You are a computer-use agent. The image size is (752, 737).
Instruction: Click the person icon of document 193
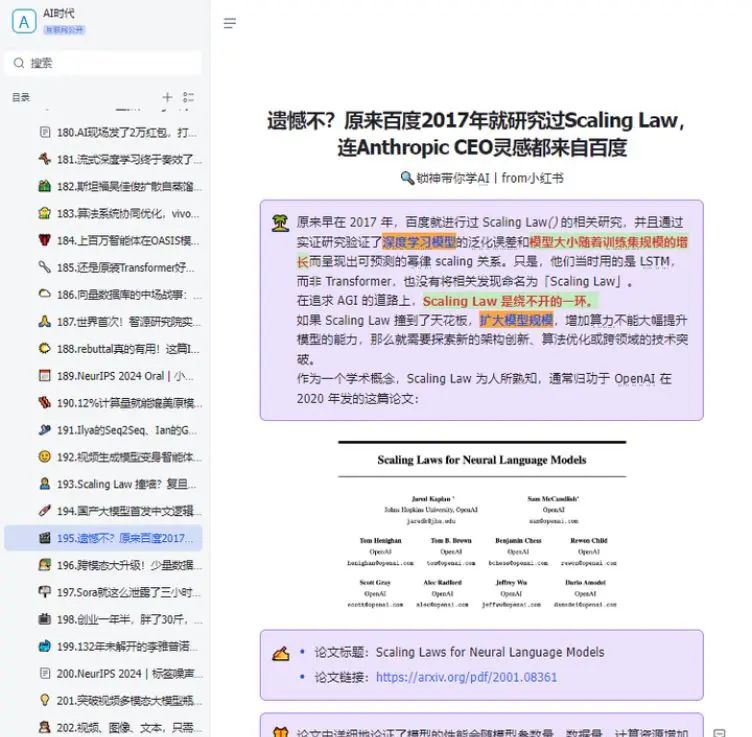(45, 484)
